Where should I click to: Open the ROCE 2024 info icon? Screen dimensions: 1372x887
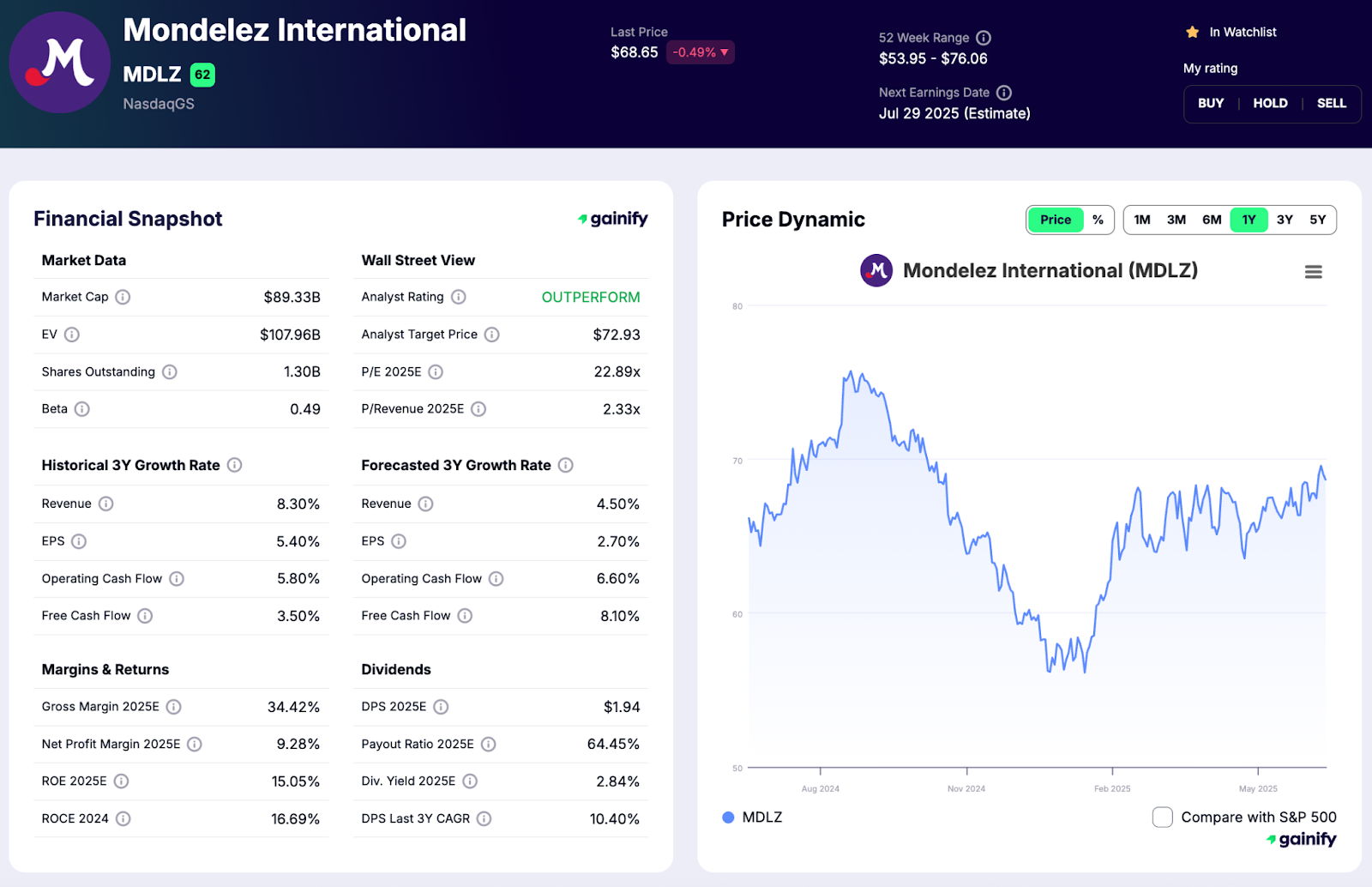coord(123,818)
